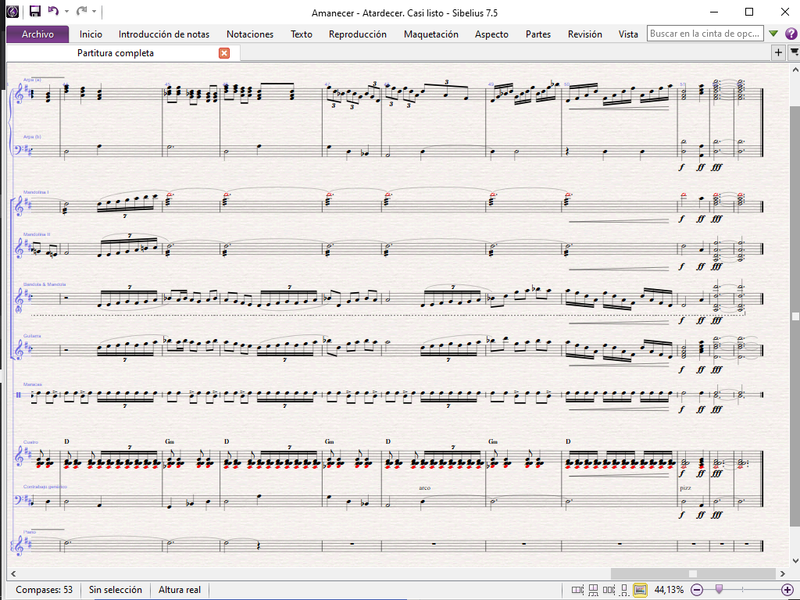
Task: Click the Compases: 53 status entry
Action: click(x=44, y=590)
